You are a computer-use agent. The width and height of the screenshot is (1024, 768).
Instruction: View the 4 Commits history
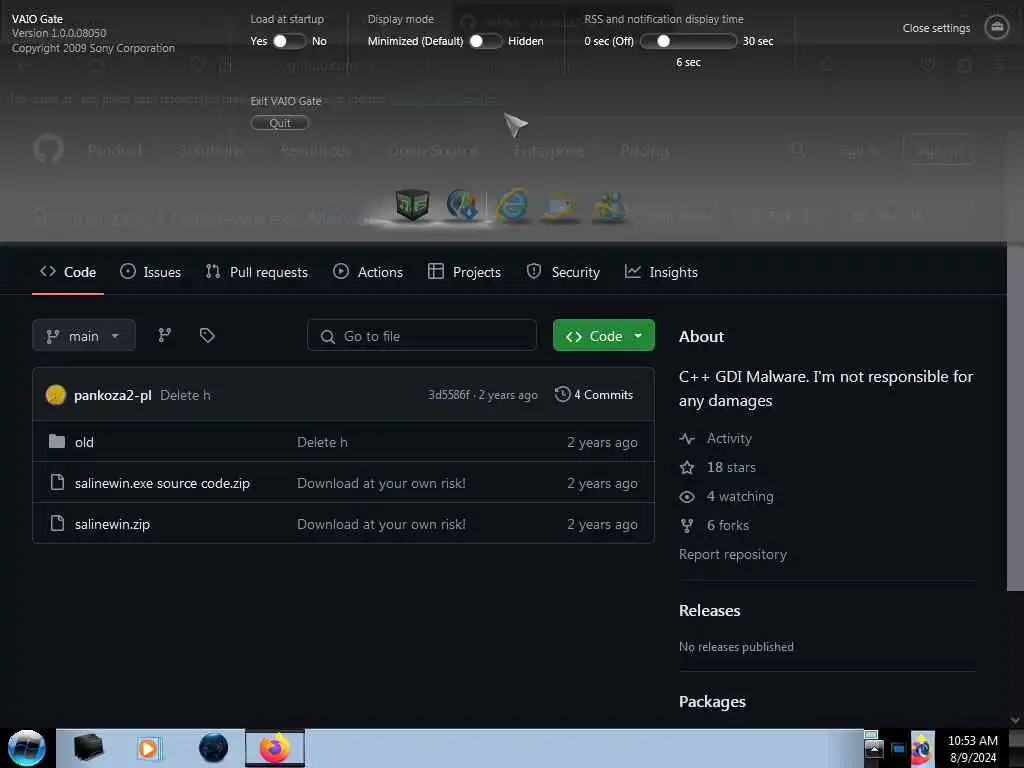594,394
